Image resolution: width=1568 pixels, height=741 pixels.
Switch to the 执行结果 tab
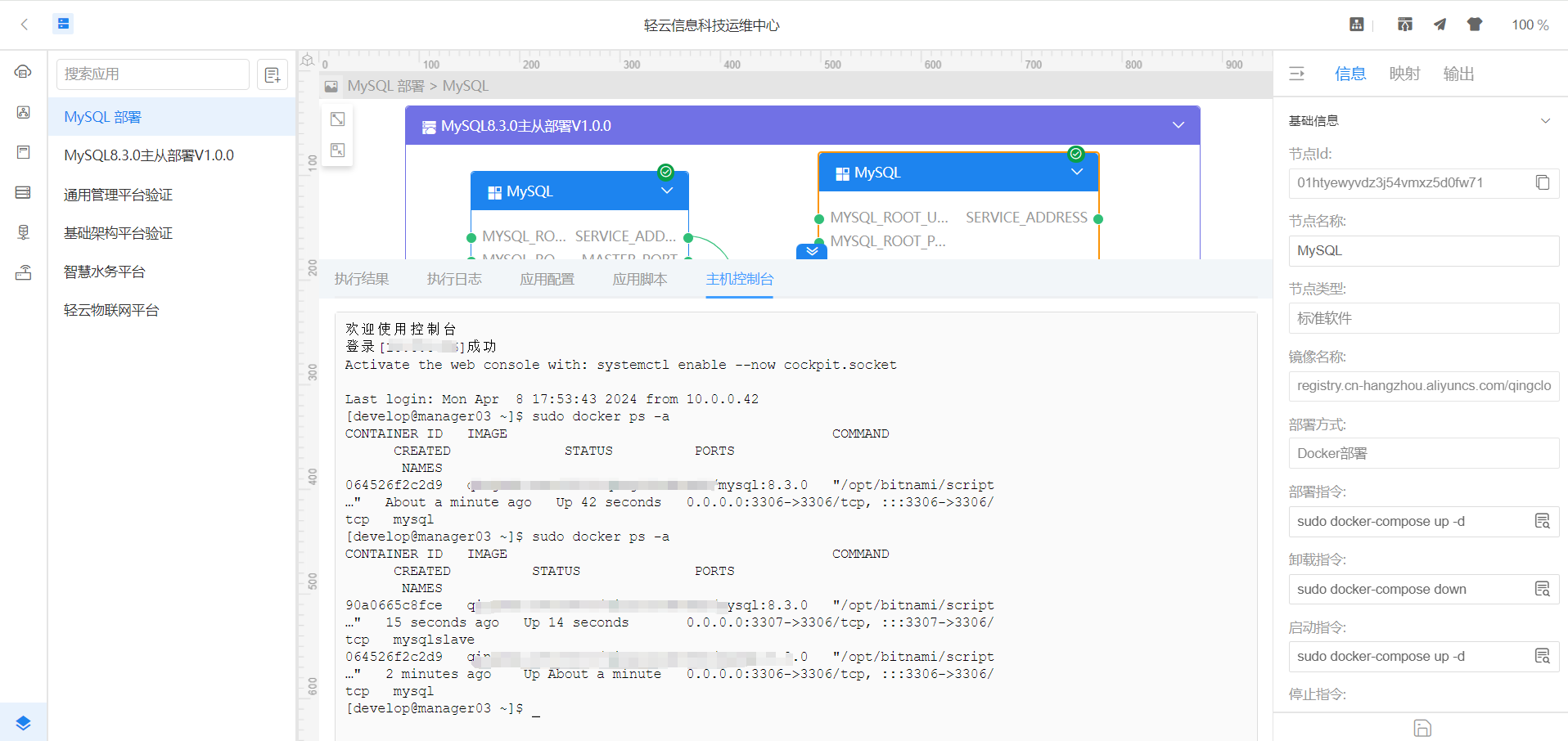coord(362,279)
